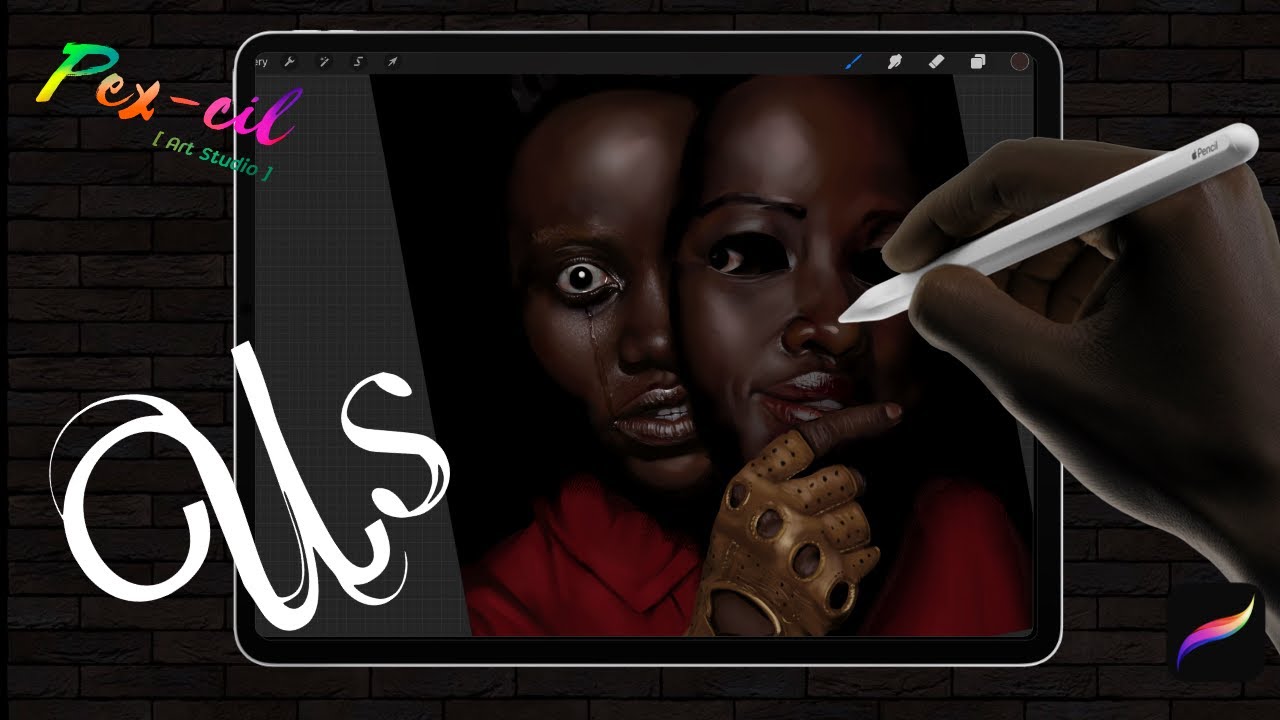Open the Gallery button in Procreate
The height and width of the screenshot is (720, 1280).
[x=260, y=62]
